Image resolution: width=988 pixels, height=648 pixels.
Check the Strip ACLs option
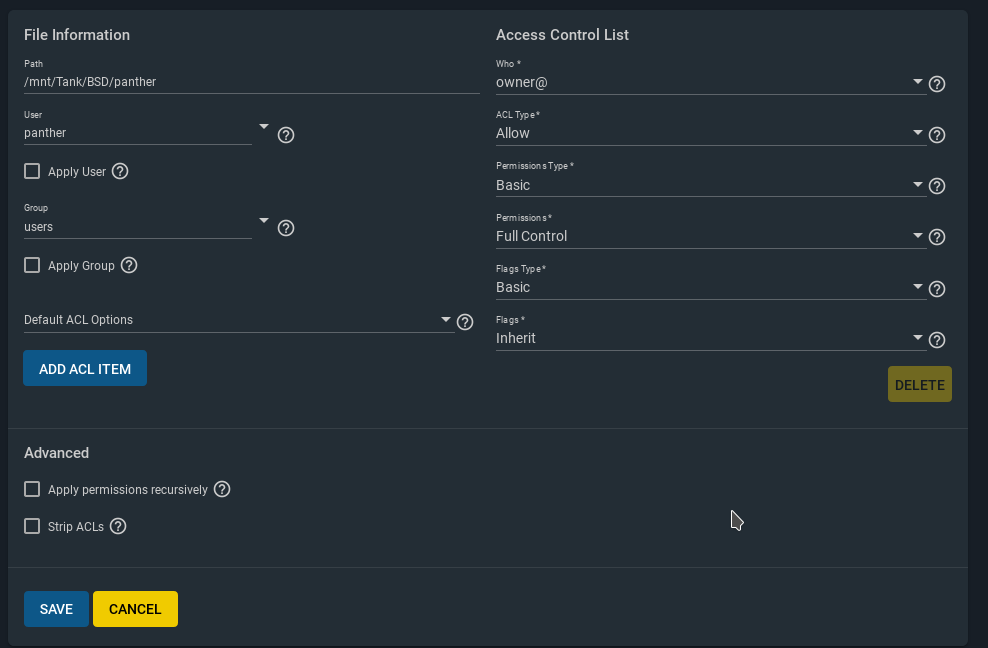32,526
